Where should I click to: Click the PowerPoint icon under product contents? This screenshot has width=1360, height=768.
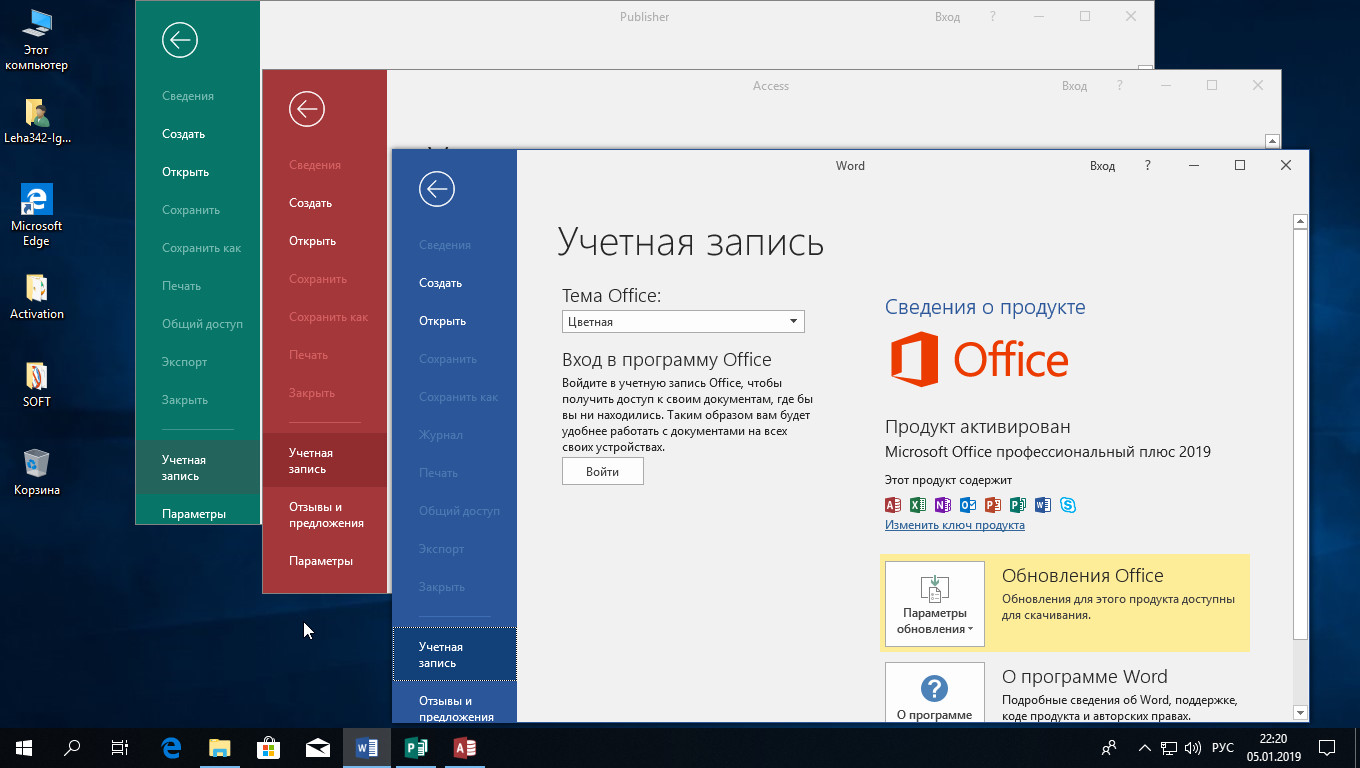(x=993, y=505)
